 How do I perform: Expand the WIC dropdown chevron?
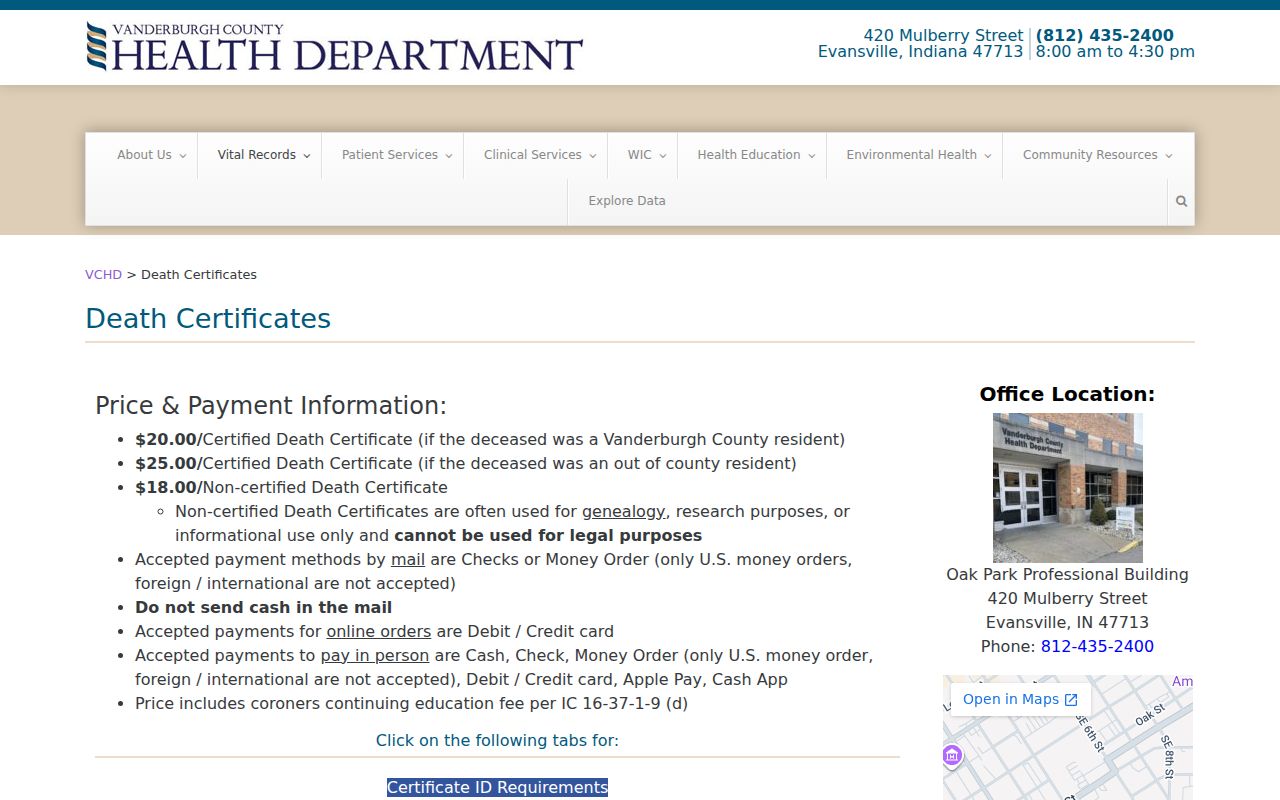[662, 156]
